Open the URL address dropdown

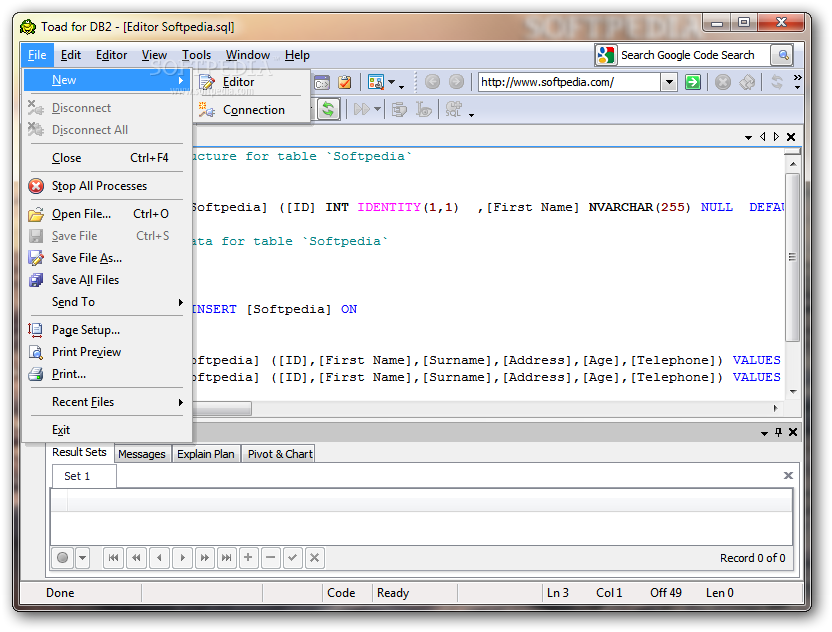click(670, 82)
